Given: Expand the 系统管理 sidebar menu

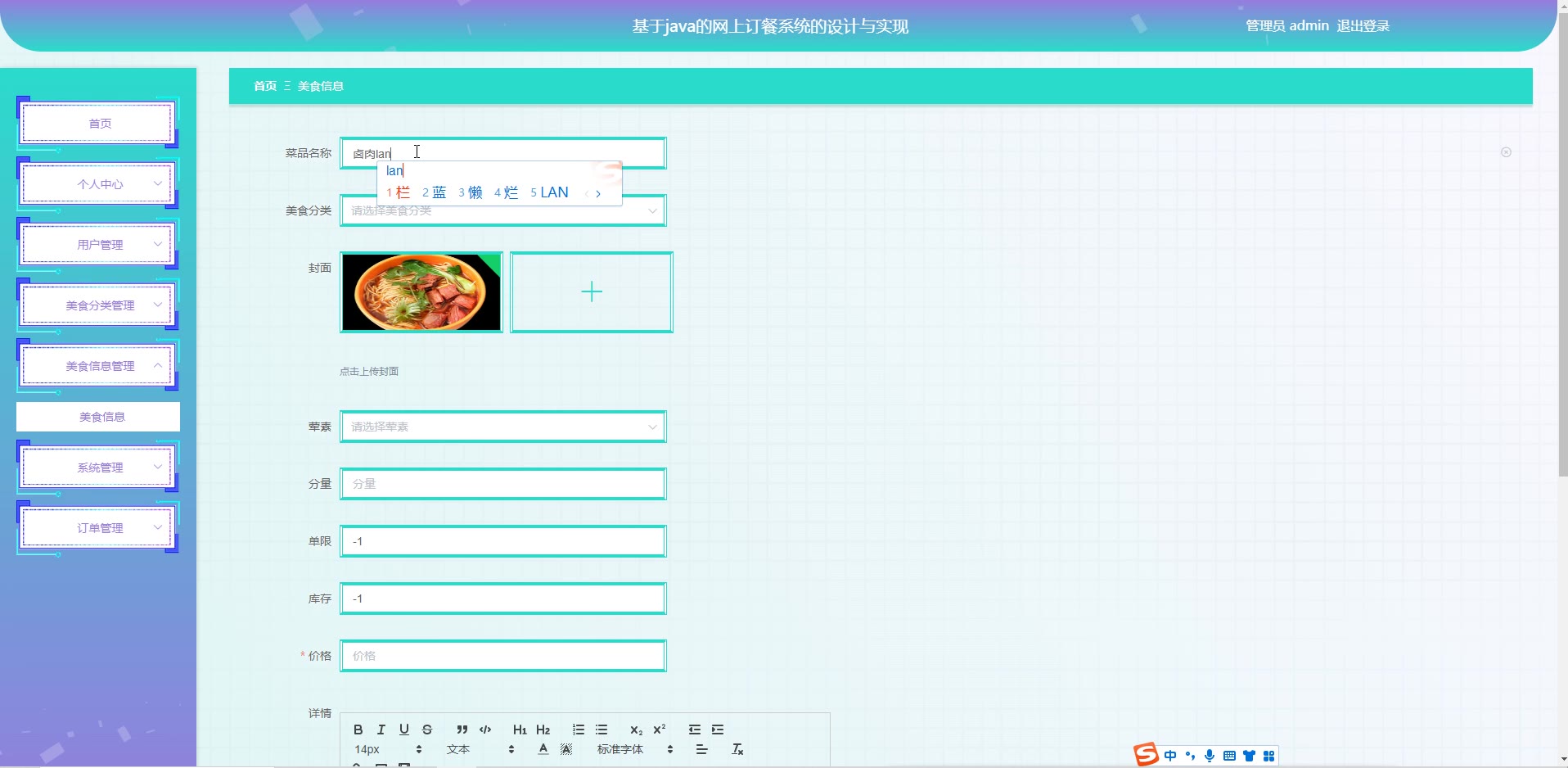Looking at the screenshot, I should click(x=97, y=468).
